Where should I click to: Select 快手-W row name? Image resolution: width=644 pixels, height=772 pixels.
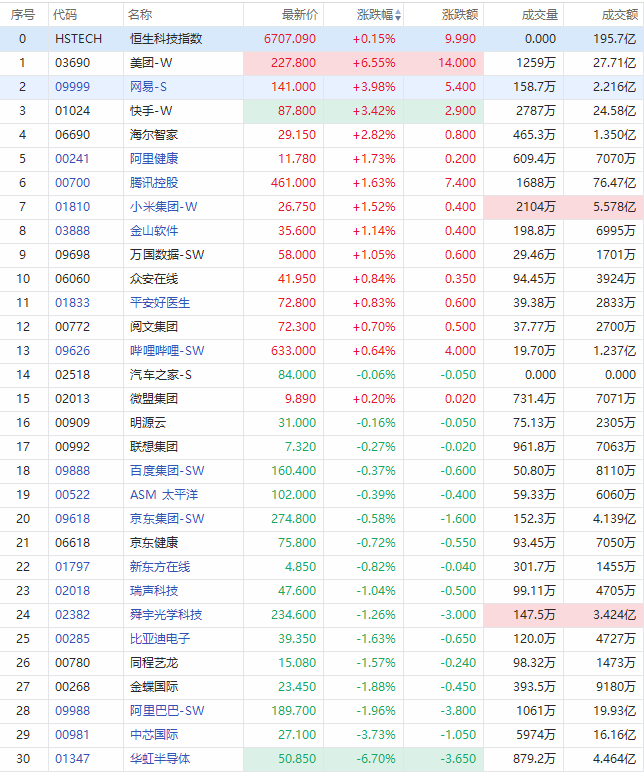pos(151,111)
